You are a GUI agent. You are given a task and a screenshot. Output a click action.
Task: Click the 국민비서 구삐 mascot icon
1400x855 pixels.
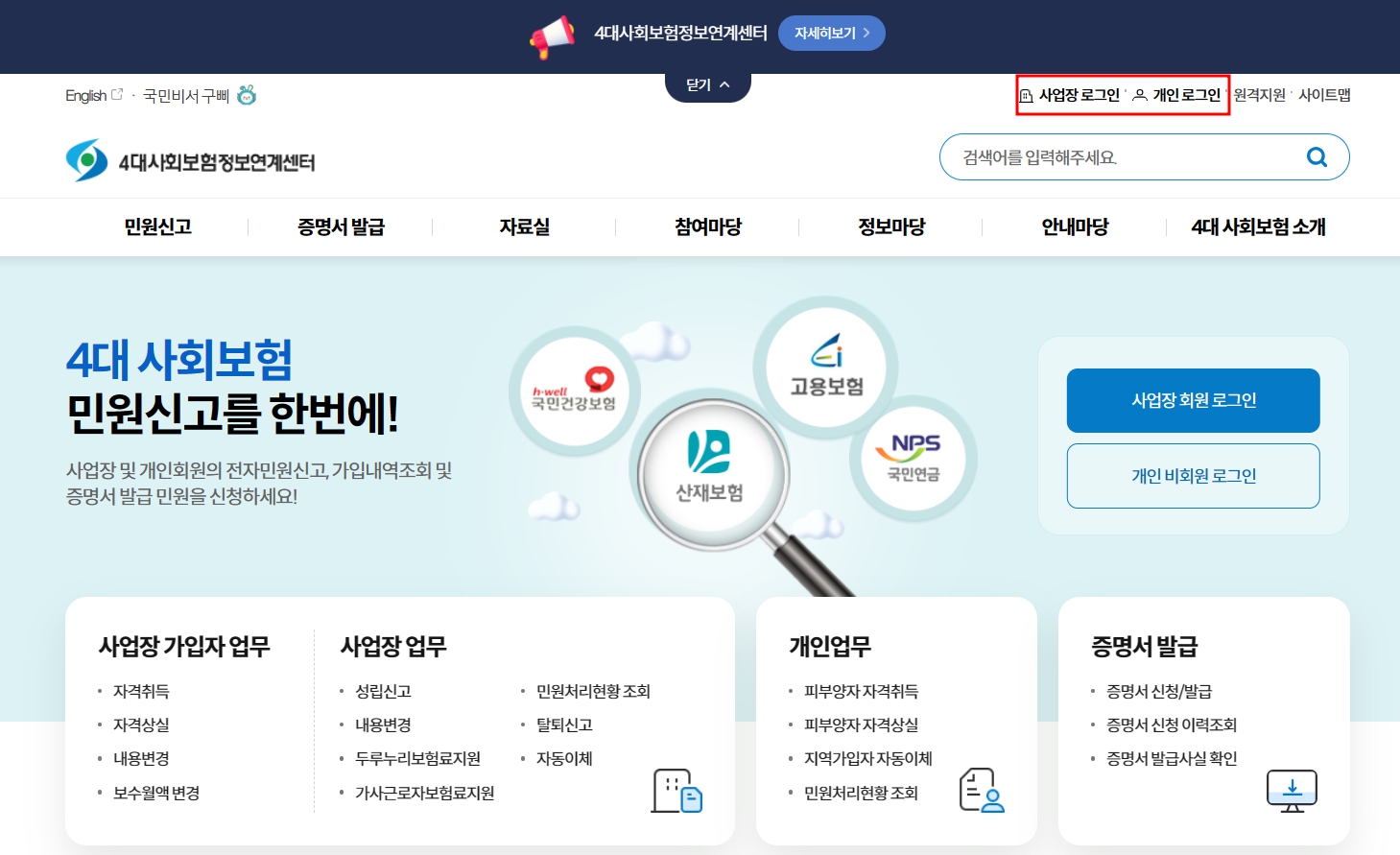247,95
